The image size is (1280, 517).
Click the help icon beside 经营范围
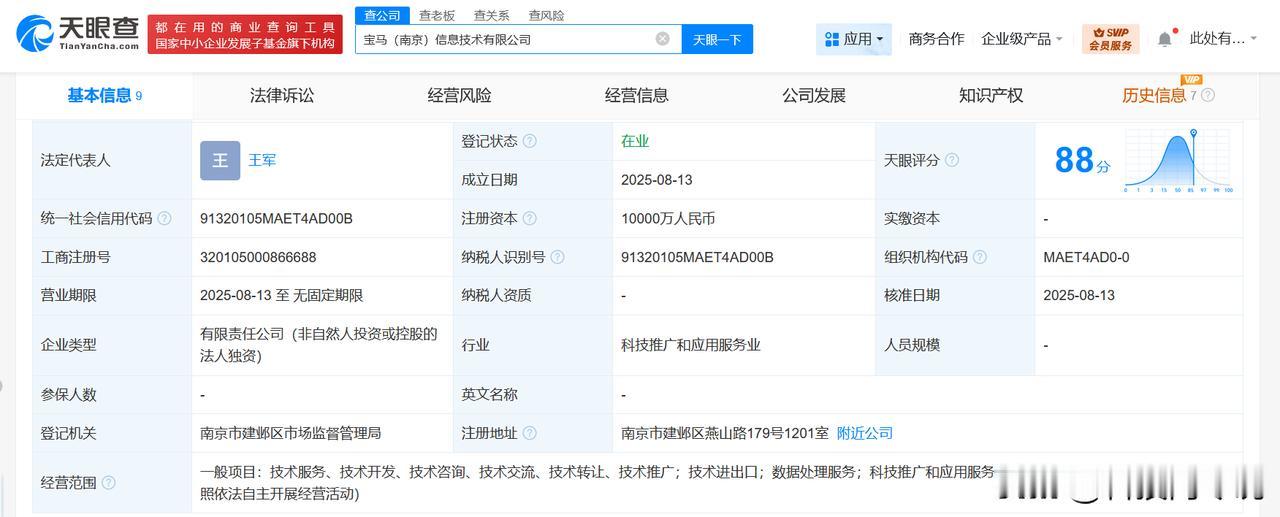tap(108, 483)
